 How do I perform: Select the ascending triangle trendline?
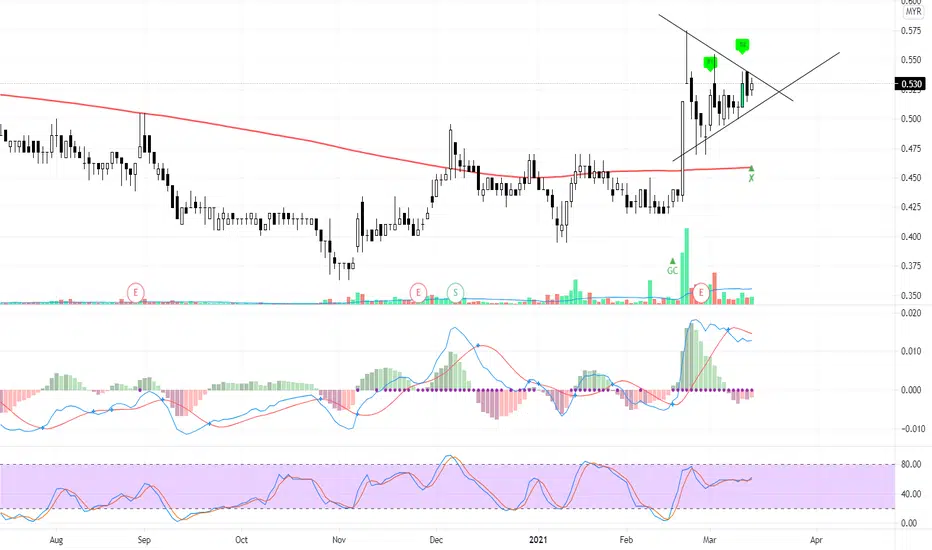point(756,106)
